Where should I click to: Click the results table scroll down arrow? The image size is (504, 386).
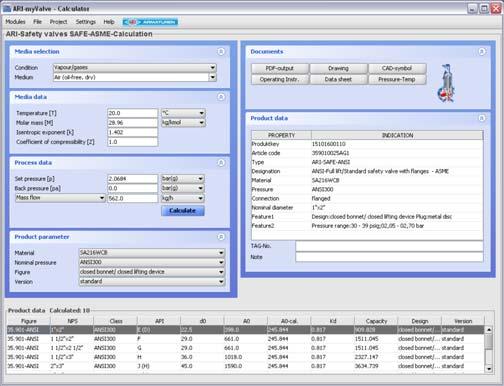(x=488, y=369)
